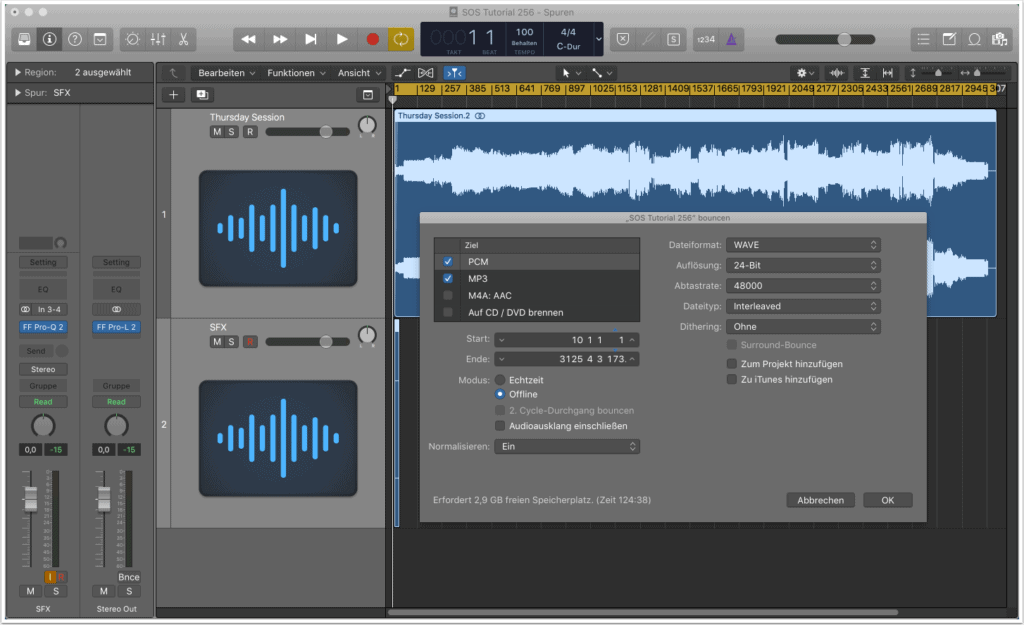The height and width of the screenshot is (625, 1024).
Task: Enable Audioausklang einschließen checkbox
Action: point(500,425)
